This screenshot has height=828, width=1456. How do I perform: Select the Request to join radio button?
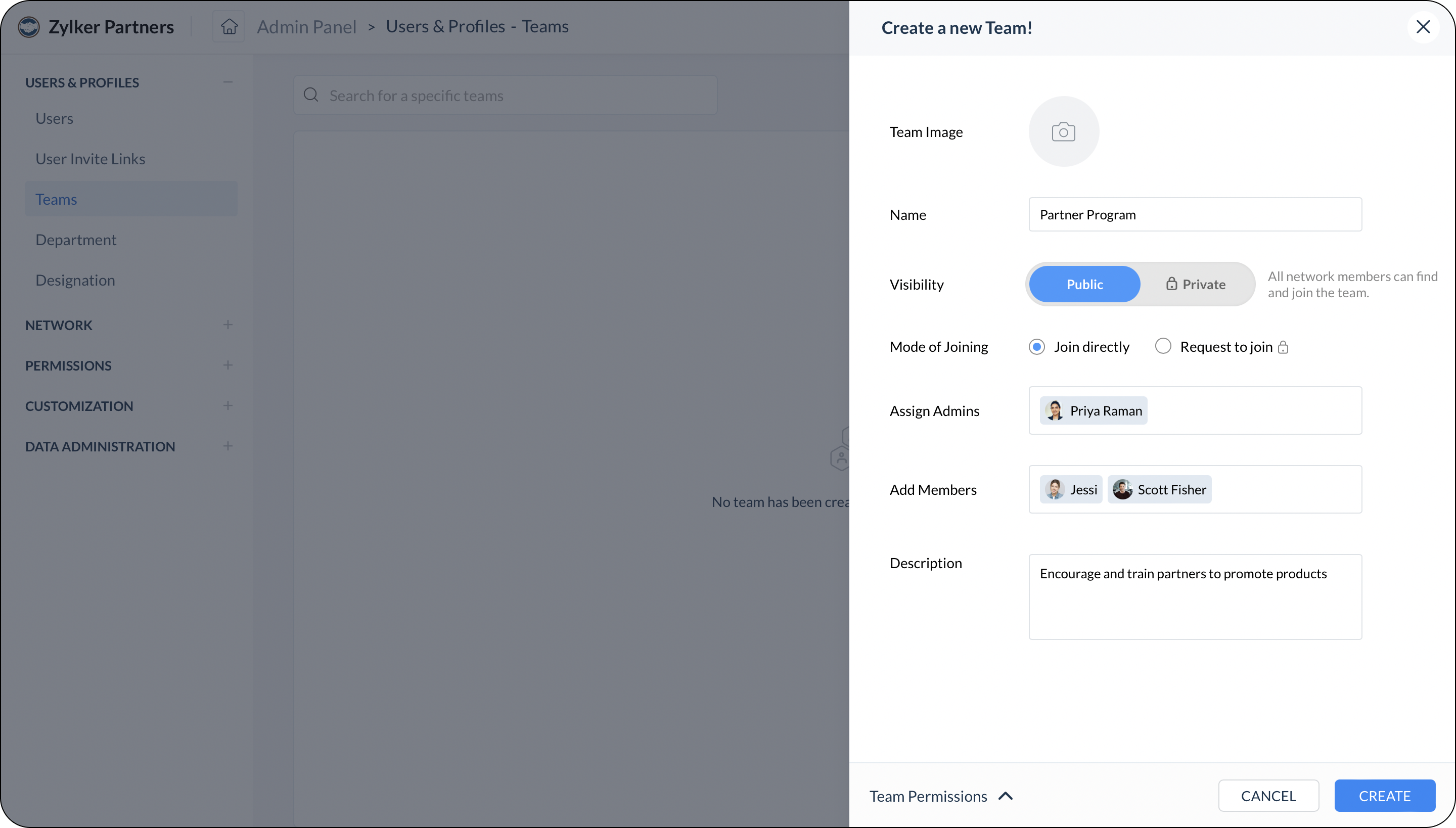tap(1163, 346)
